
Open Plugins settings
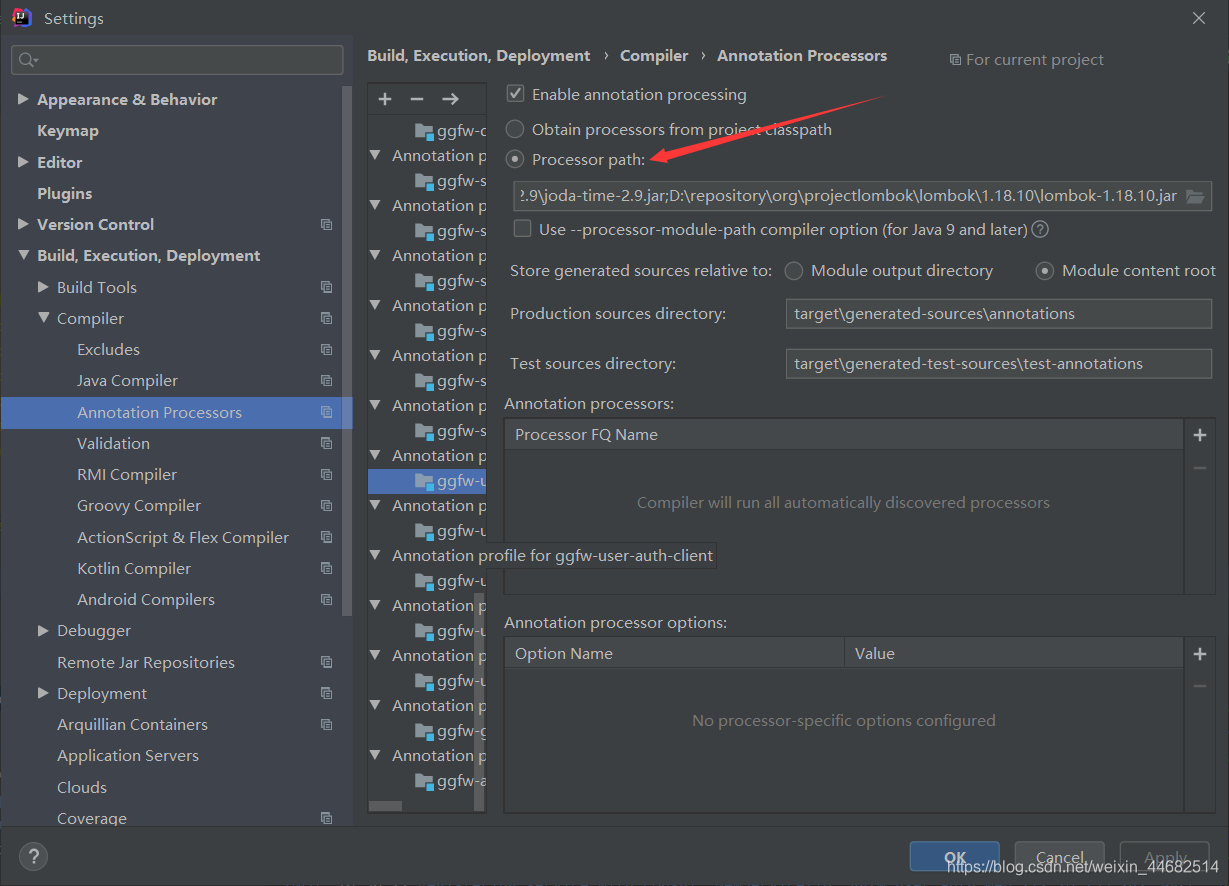coord(65,193)
